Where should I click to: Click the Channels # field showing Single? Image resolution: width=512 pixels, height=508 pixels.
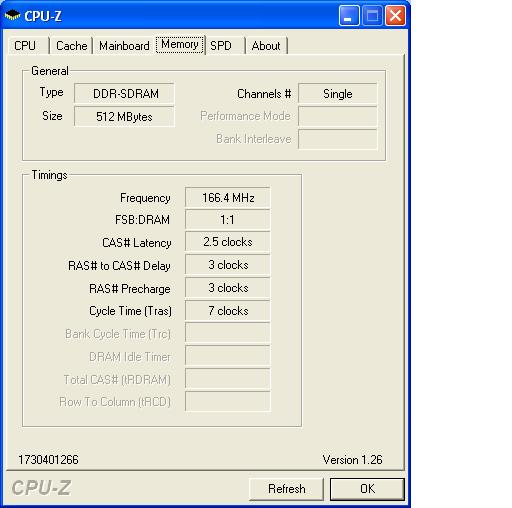pyautogui.click(x=338, y=94)
